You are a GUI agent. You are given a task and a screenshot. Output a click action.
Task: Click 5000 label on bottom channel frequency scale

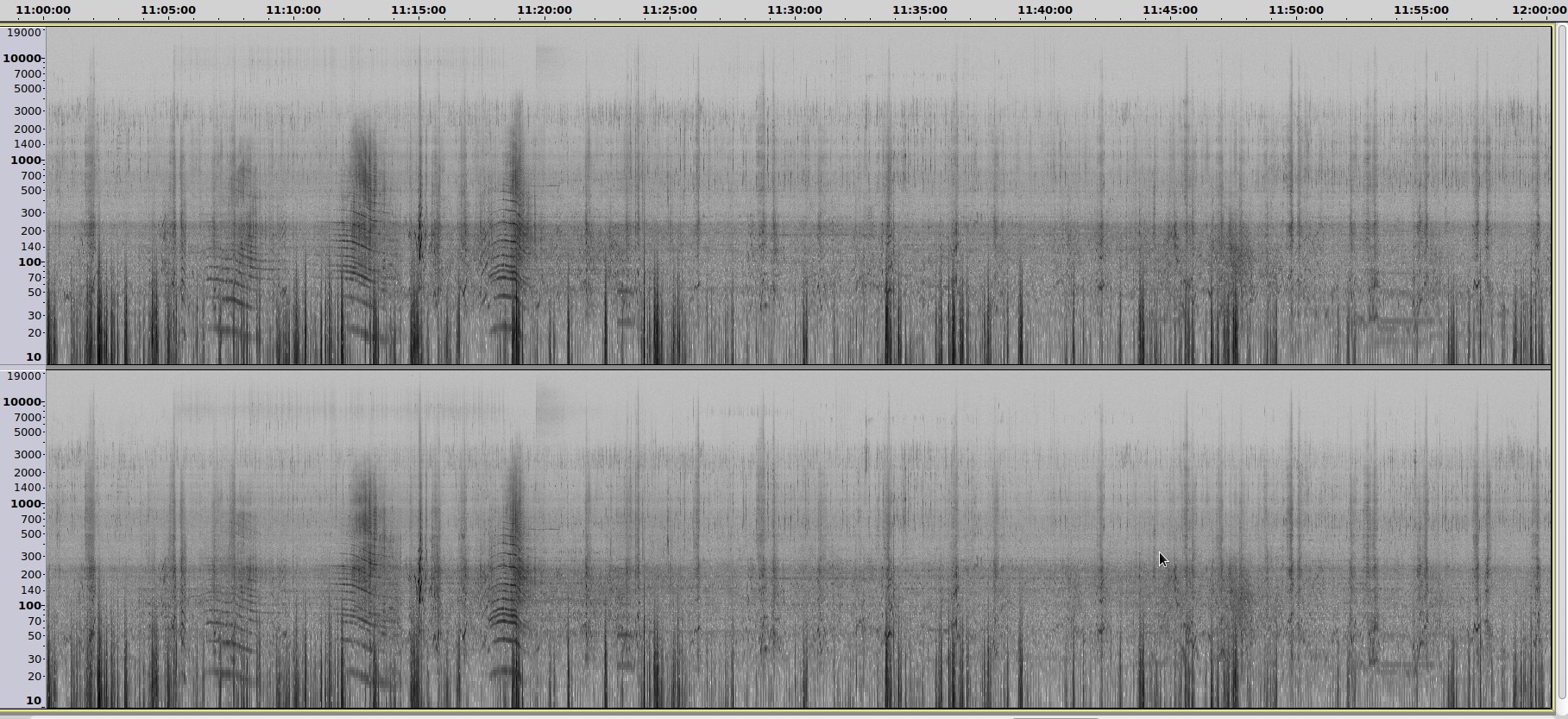point(28,432)
